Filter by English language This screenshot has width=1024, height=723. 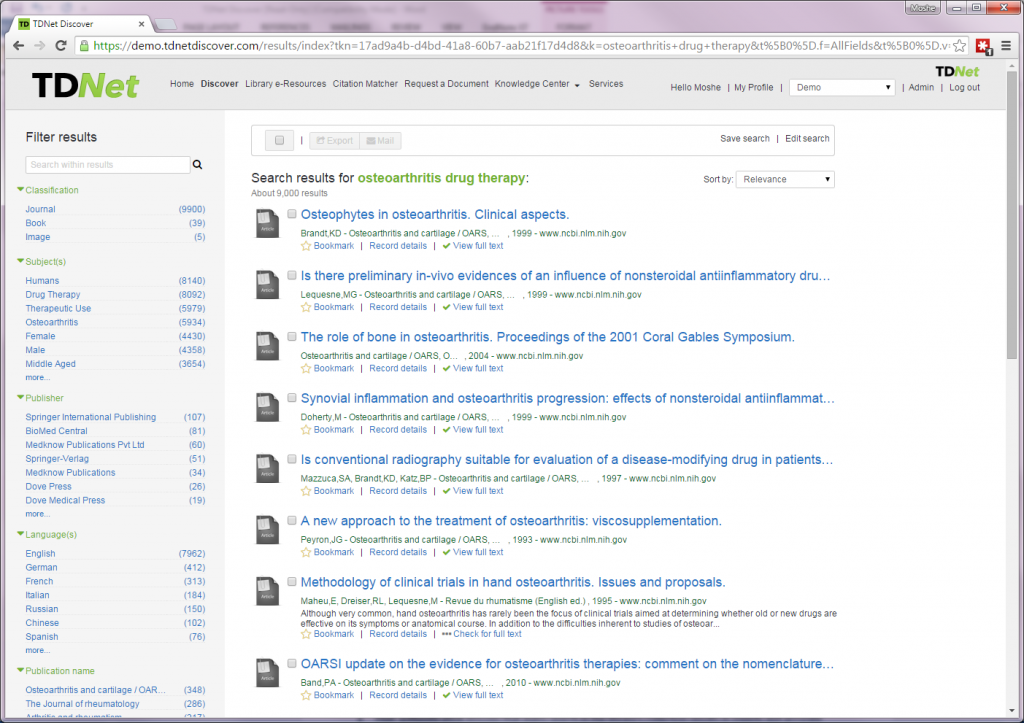pyautogui.click(x=40, y=554)
